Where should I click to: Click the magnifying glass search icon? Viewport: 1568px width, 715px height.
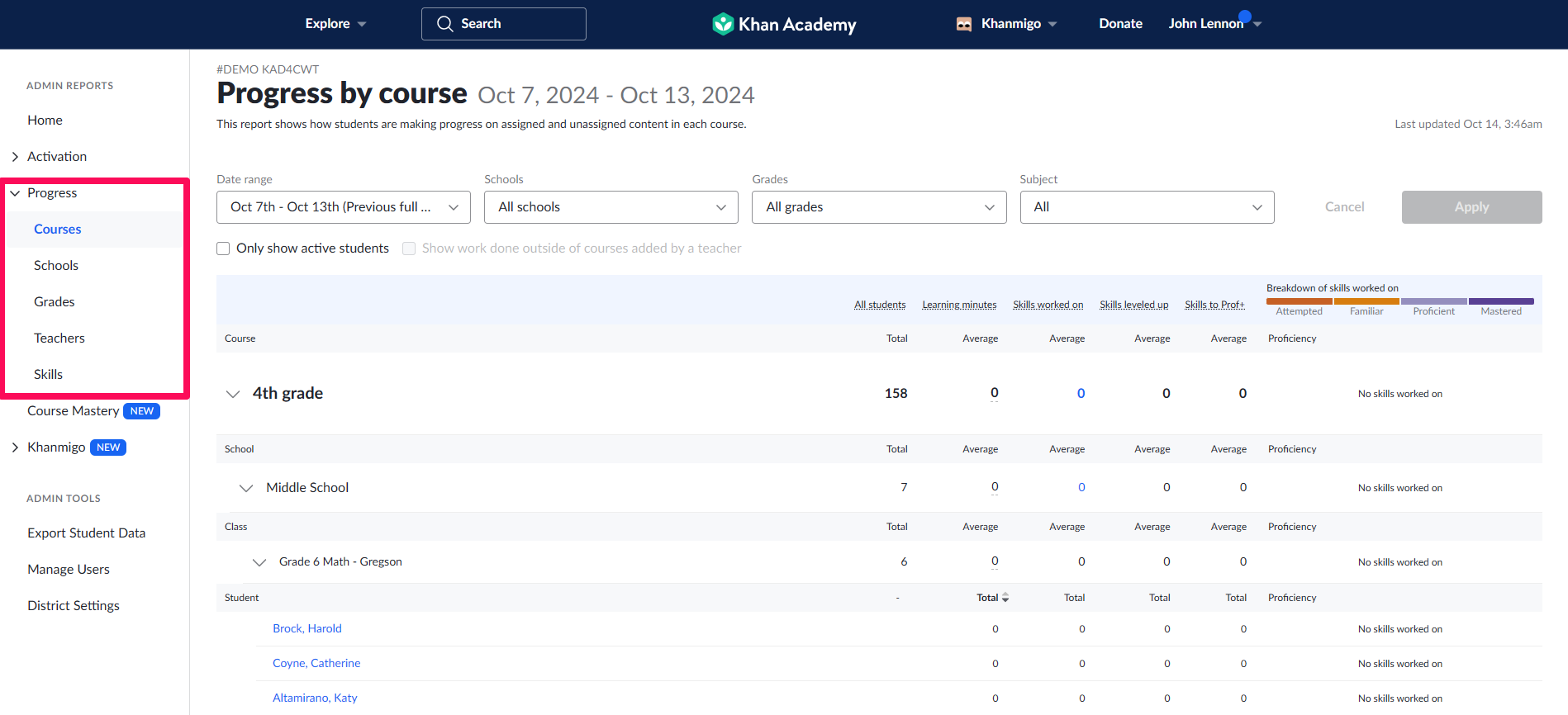tap(444, 24)
